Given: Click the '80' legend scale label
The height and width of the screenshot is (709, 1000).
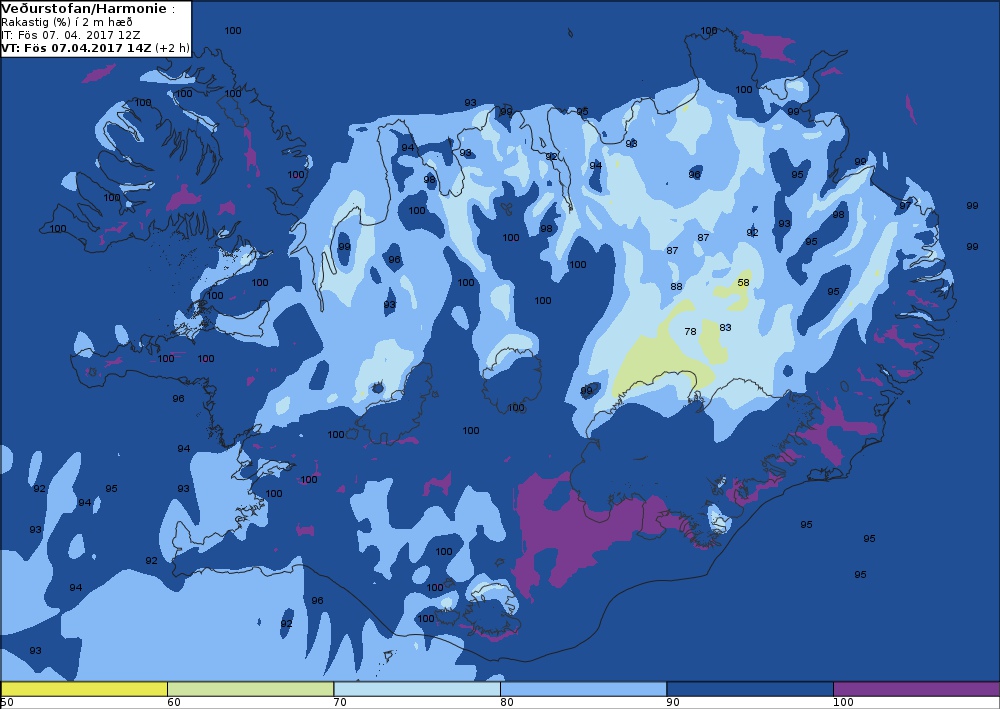Looking at the screenshot, I should click(x=506, y=703).
